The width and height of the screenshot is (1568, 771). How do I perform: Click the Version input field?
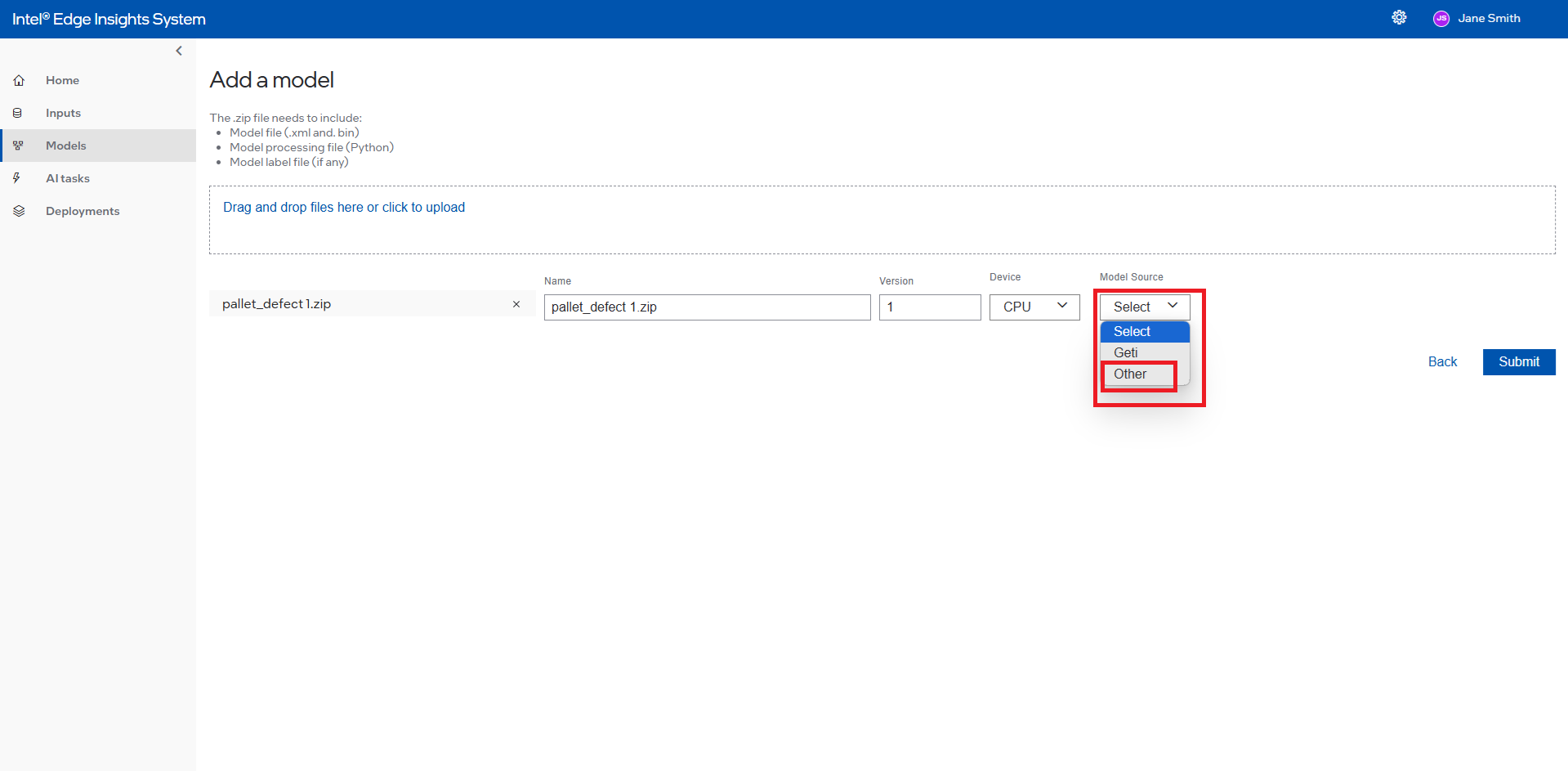pos(930,307)
